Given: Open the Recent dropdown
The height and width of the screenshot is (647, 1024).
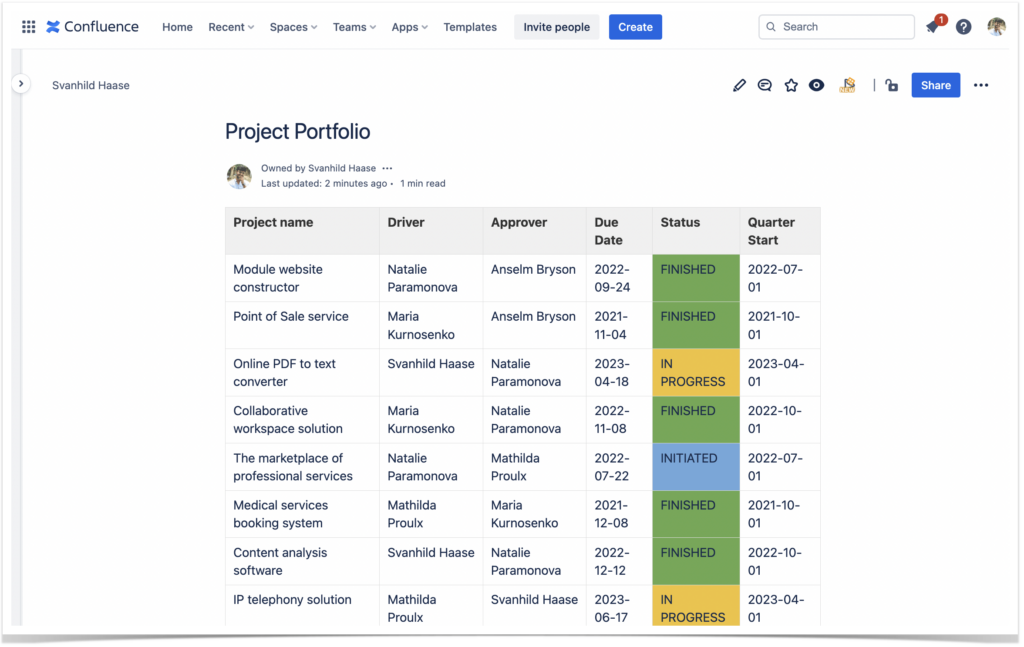Looking at the screenshot, I should tap(231, 27).
